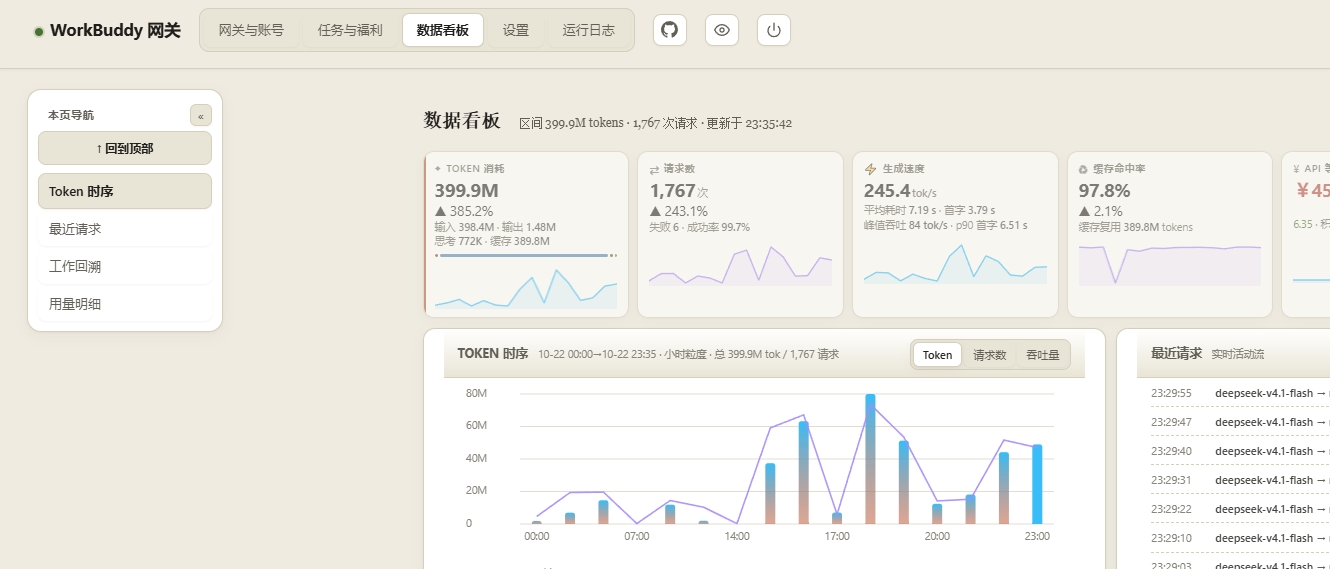The image size is (1330, 569).
Task: Click the 请求数 sparkline chart
Action: [741, 266]
